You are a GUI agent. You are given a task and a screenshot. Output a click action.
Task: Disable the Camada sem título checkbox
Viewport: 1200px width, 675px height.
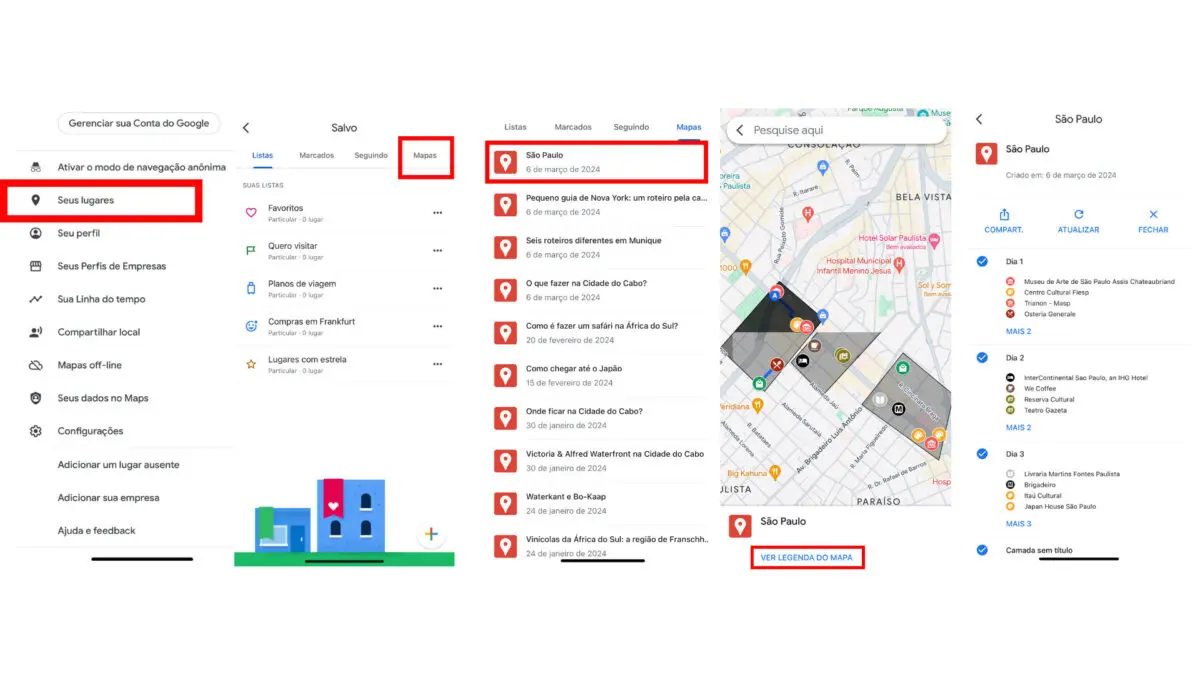(x=982, y=549)
